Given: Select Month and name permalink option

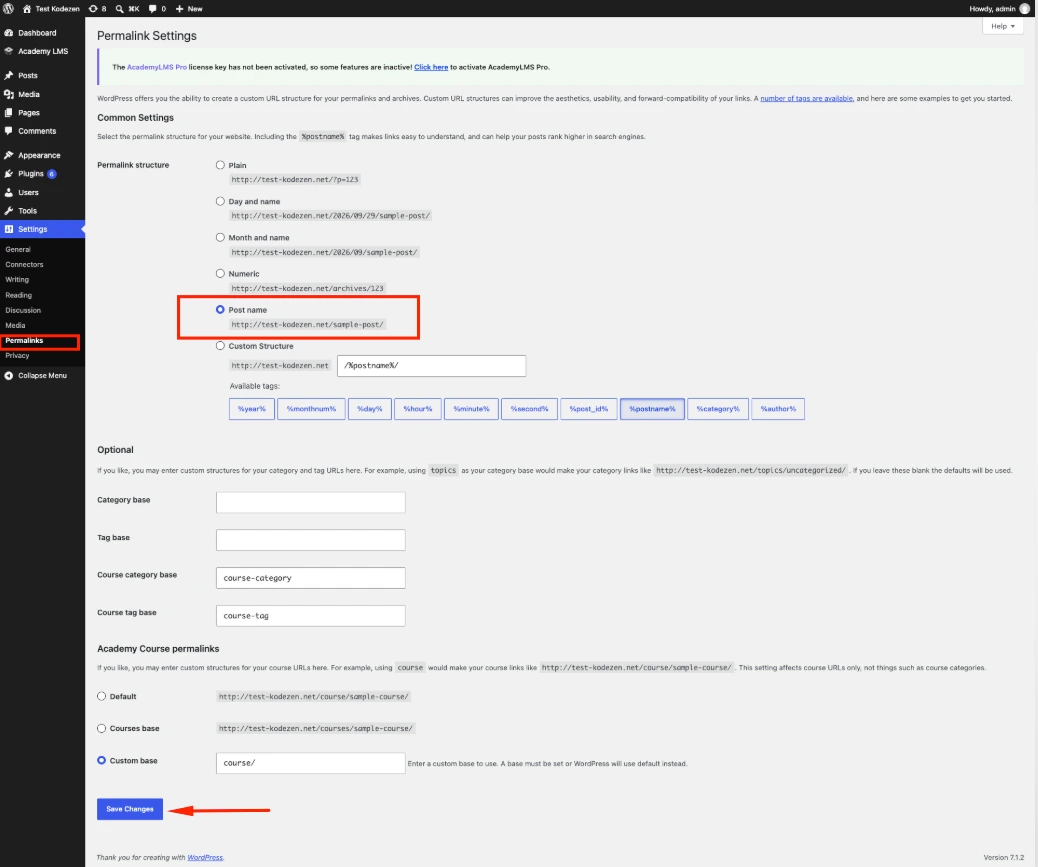Looking at the screenshot, I should pyautogui.click(x=220, y=237).
